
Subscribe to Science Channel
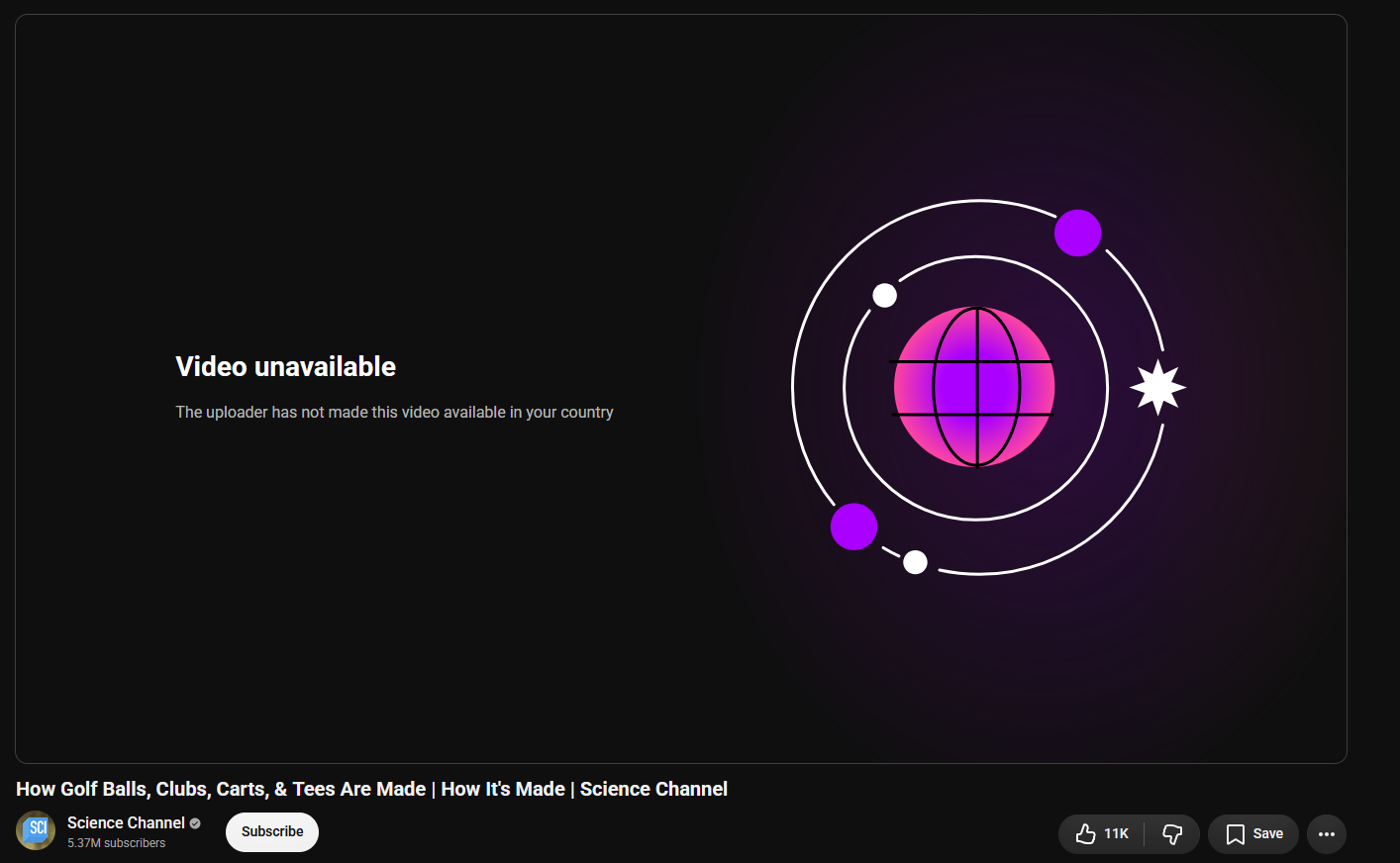[x=272, y=832]
